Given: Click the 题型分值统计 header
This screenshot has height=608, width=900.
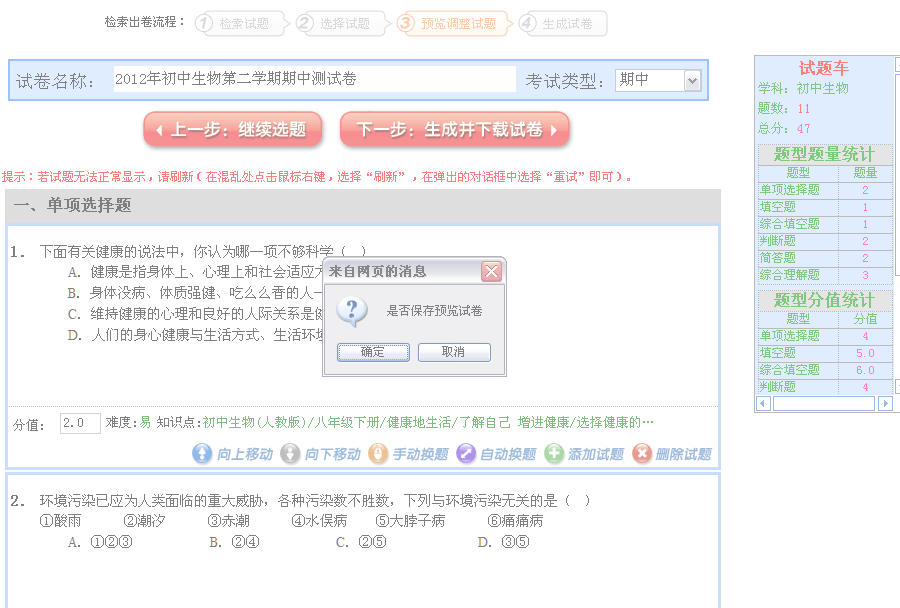Looking at the screenshot, I should pyautogui.click(x=824, y=300).
